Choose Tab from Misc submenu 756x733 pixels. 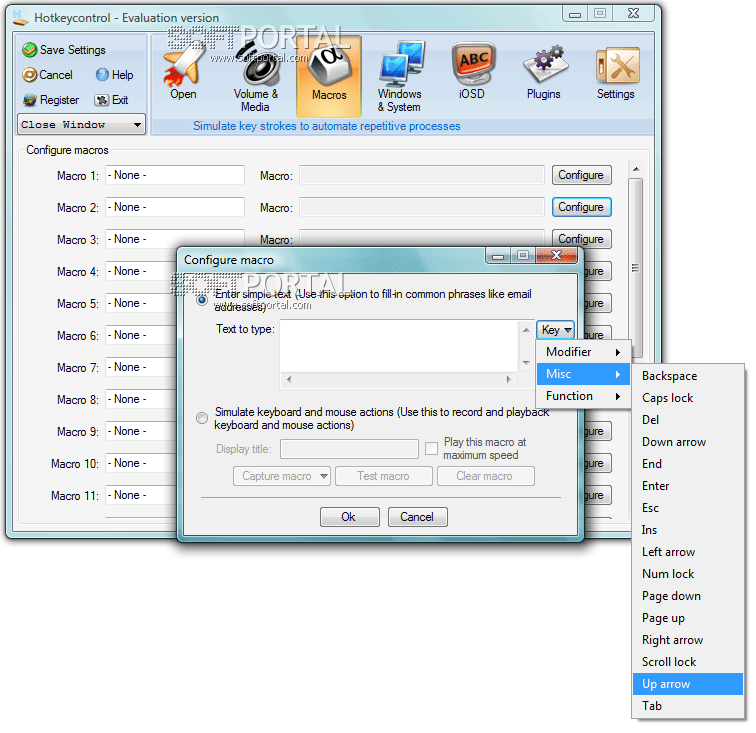click(688, 706)
